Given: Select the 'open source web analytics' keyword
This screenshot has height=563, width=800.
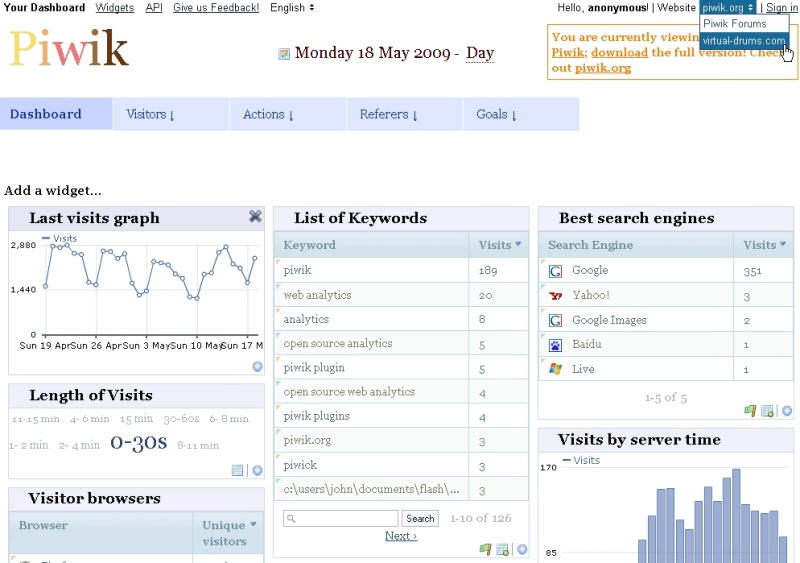Looking at the screenshot, I should click(x=401, y=392).
